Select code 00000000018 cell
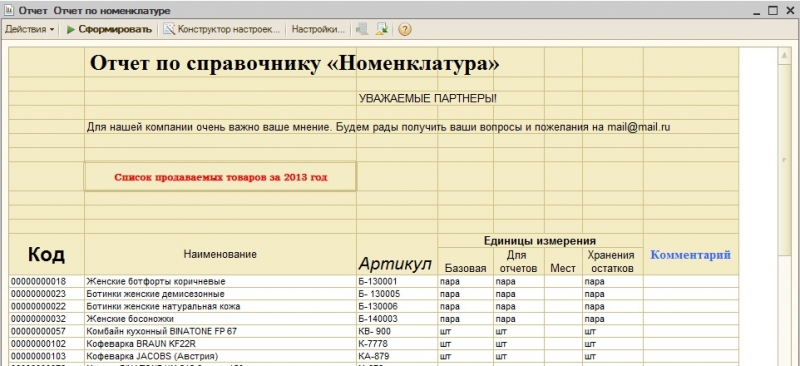The image size is (800, 366). coord(46,281)
